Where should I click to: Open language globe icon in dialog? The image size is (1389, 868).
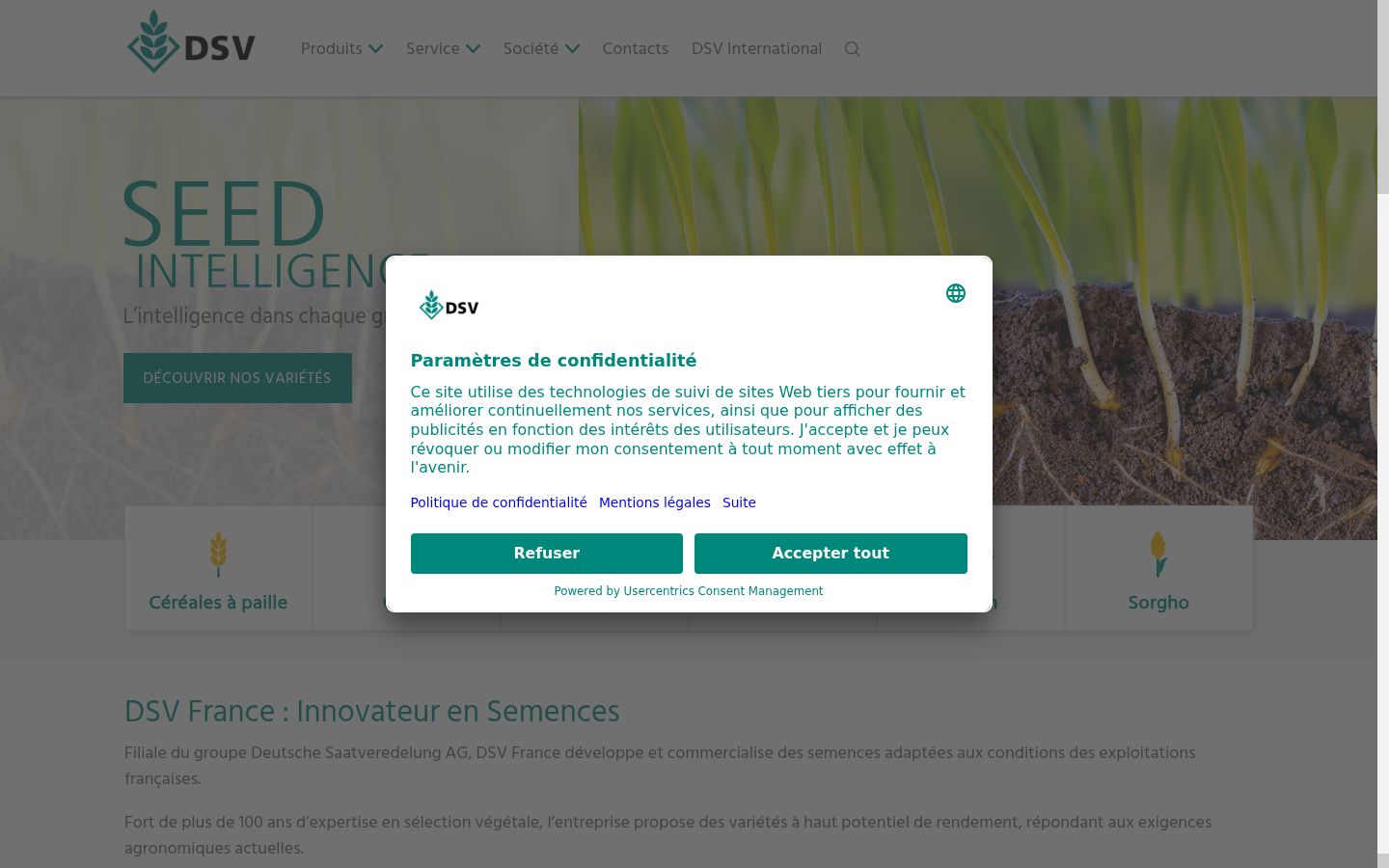(955, 293)
